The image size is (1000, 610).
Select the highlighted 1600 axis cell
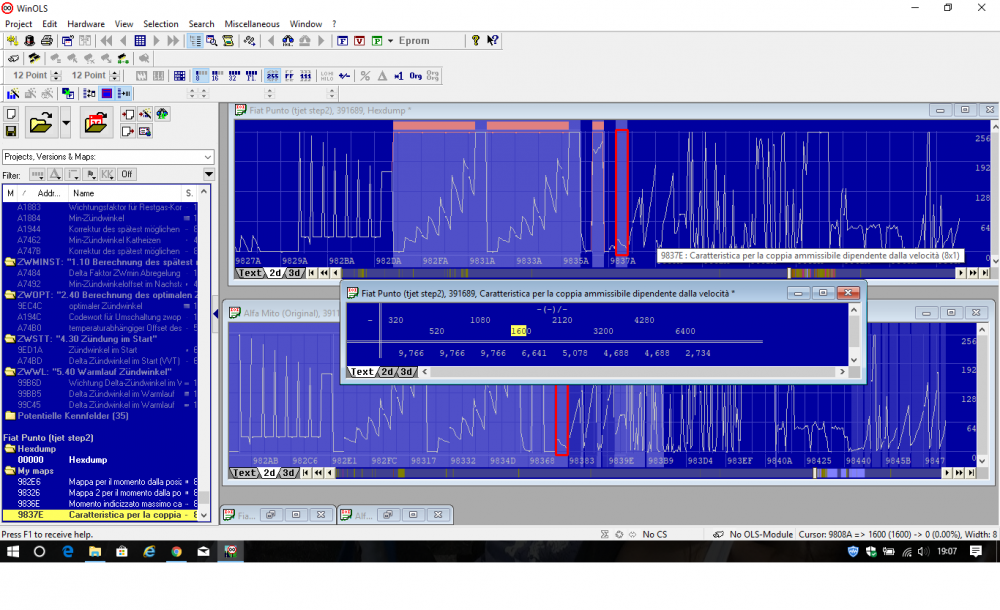coord(520,331)
